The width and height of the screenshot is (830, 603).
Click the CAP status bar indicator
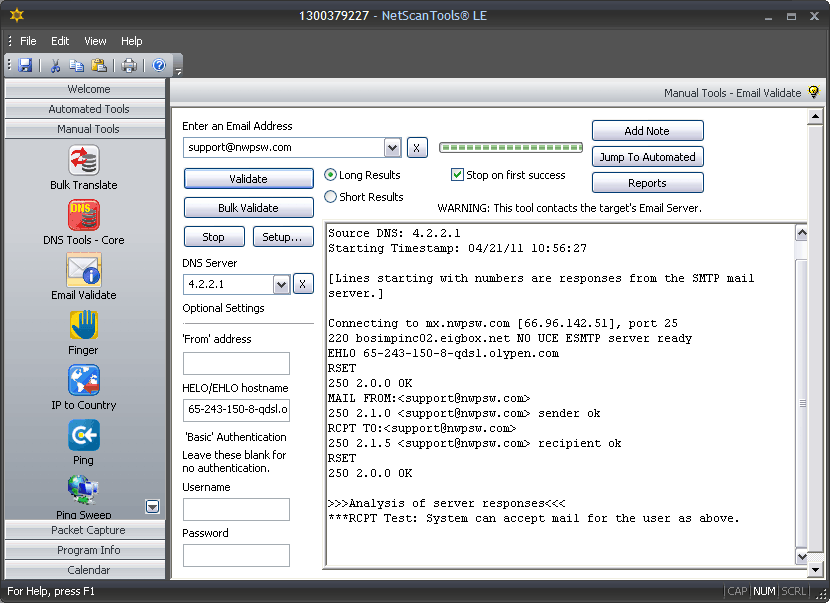pyautogui.click(x=737, y=591)
